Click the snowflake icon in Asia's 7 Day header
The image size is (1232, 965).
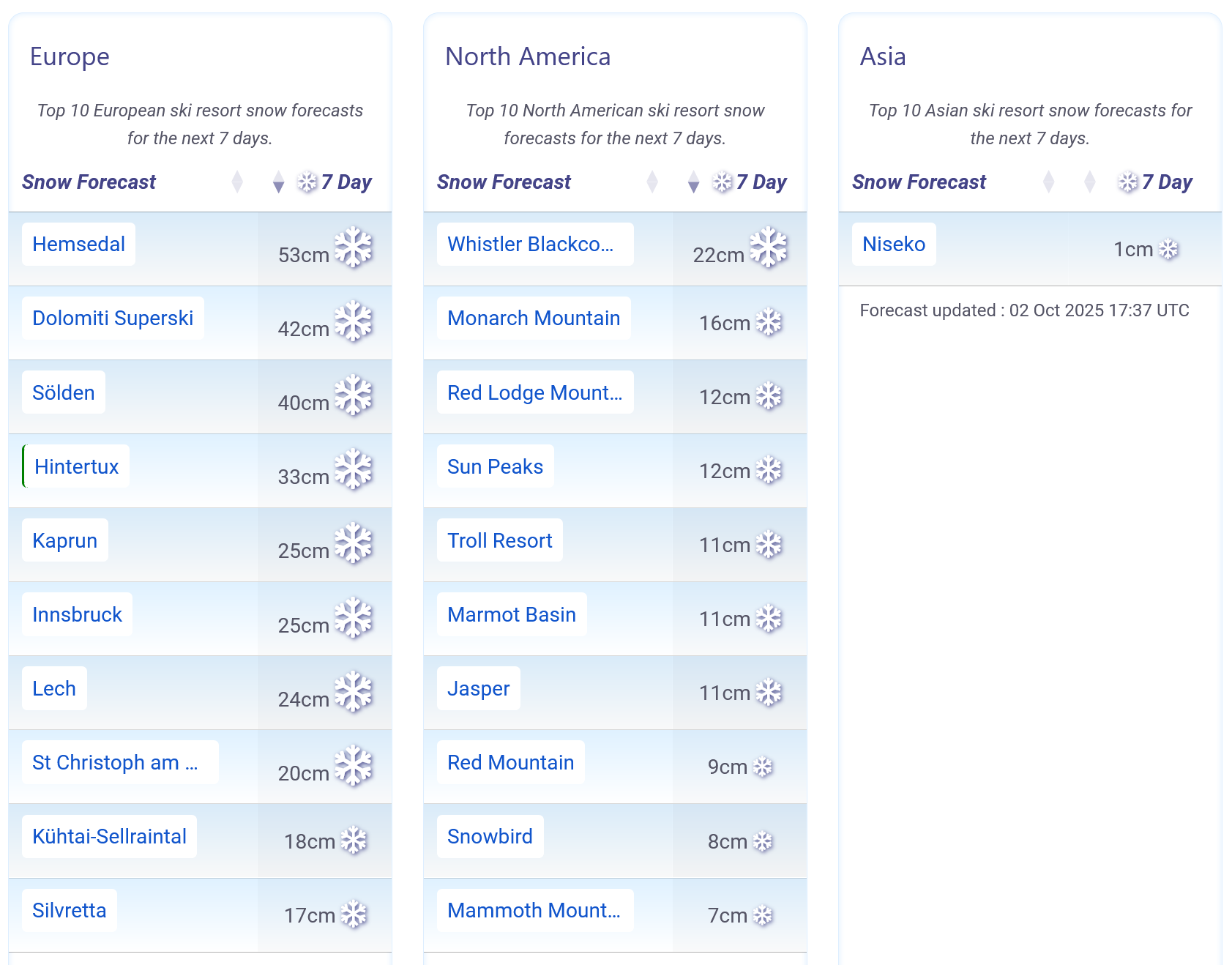tap(1128, 182)
